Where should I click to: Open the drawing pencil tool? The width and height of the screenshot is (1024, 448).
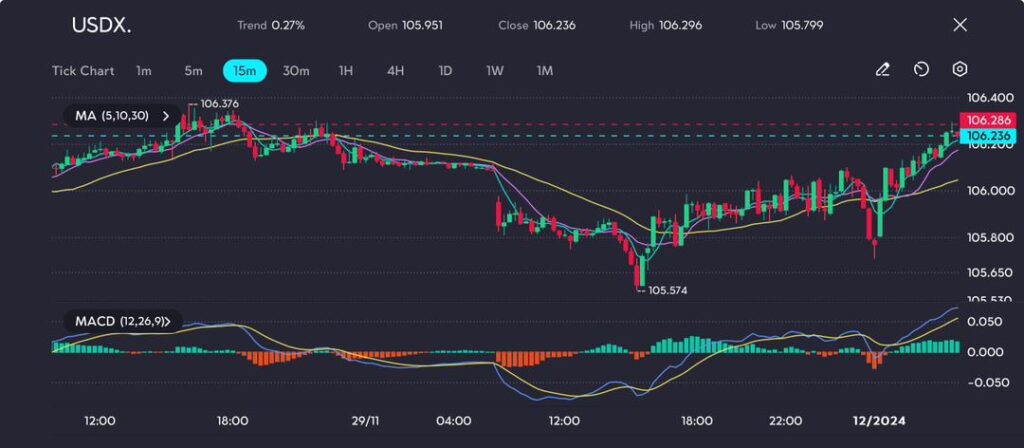point(882,70)
